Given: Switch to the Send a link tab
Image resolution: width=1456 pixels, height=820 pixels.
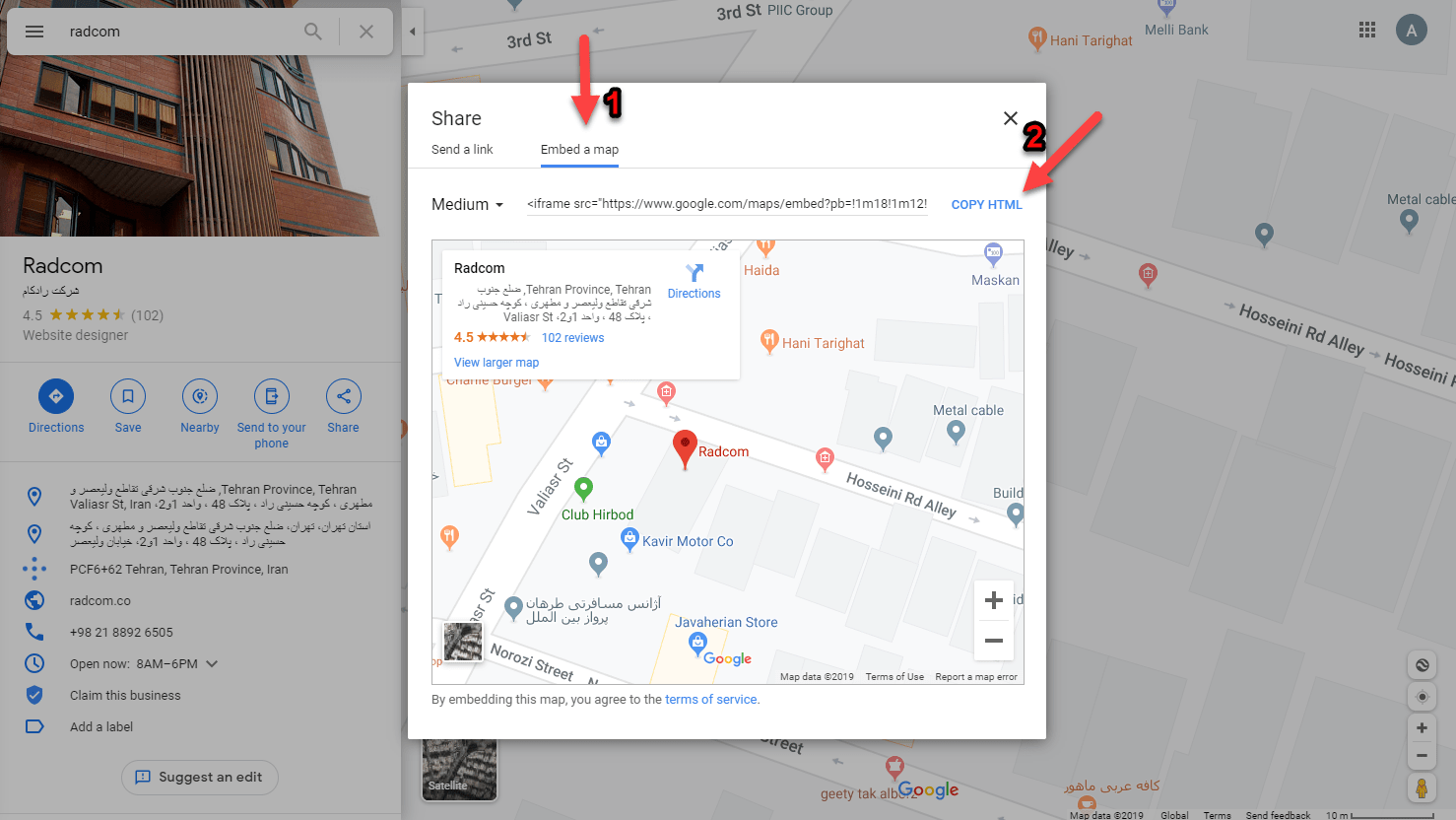Looking at the screenshot, I should [x=462, y=150].
